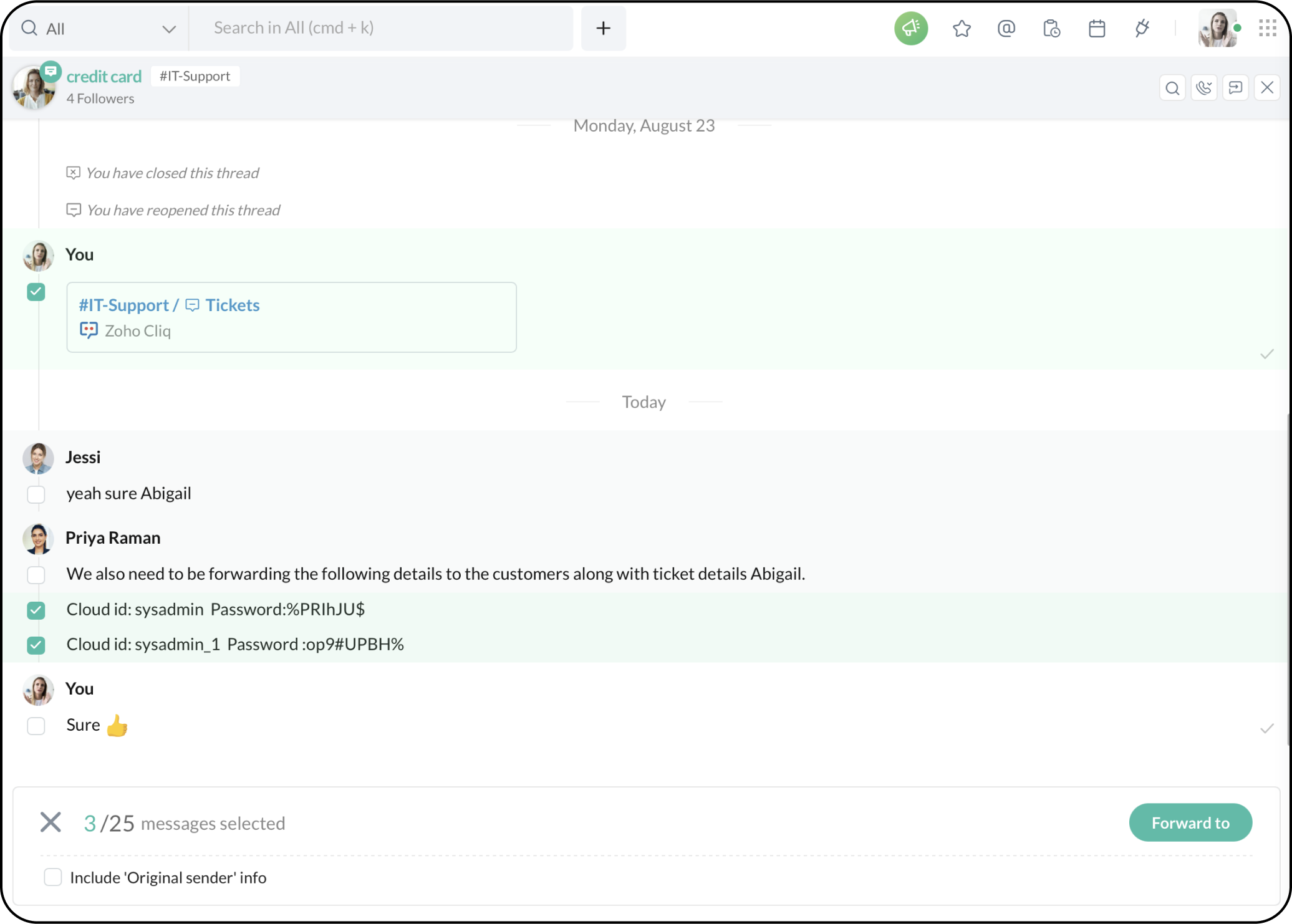The width and height of the screenshot is (1292, 924).
Task: Select the 'Sure' message checkbox
Action: coord(36,726)
